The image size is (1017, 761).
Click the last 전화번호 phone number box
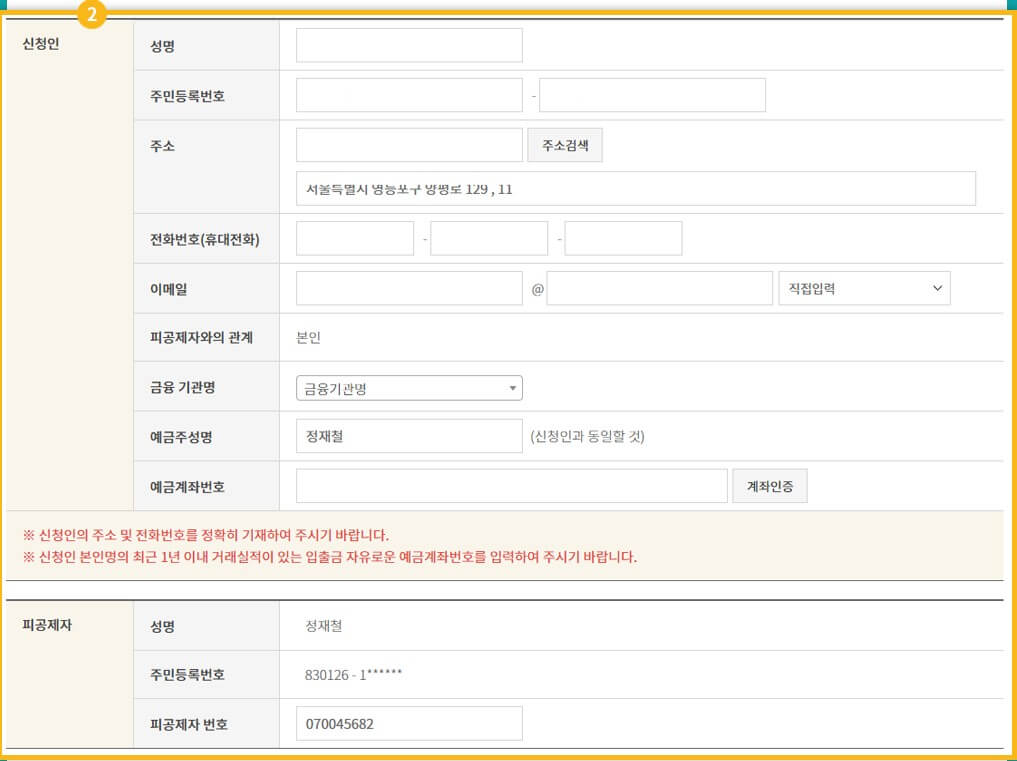623,239
